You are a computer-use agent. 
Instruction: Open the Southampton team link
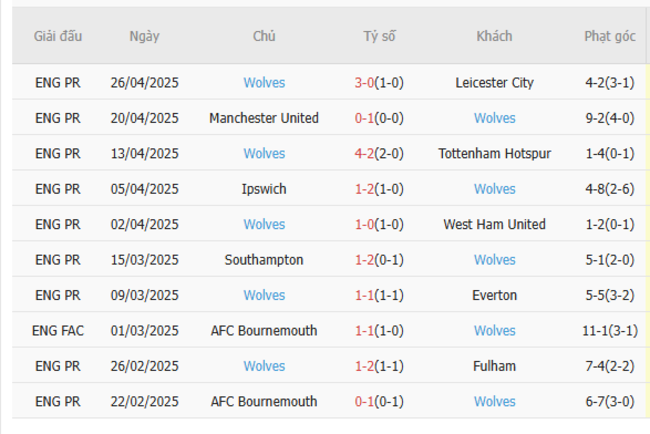point(264,260)
